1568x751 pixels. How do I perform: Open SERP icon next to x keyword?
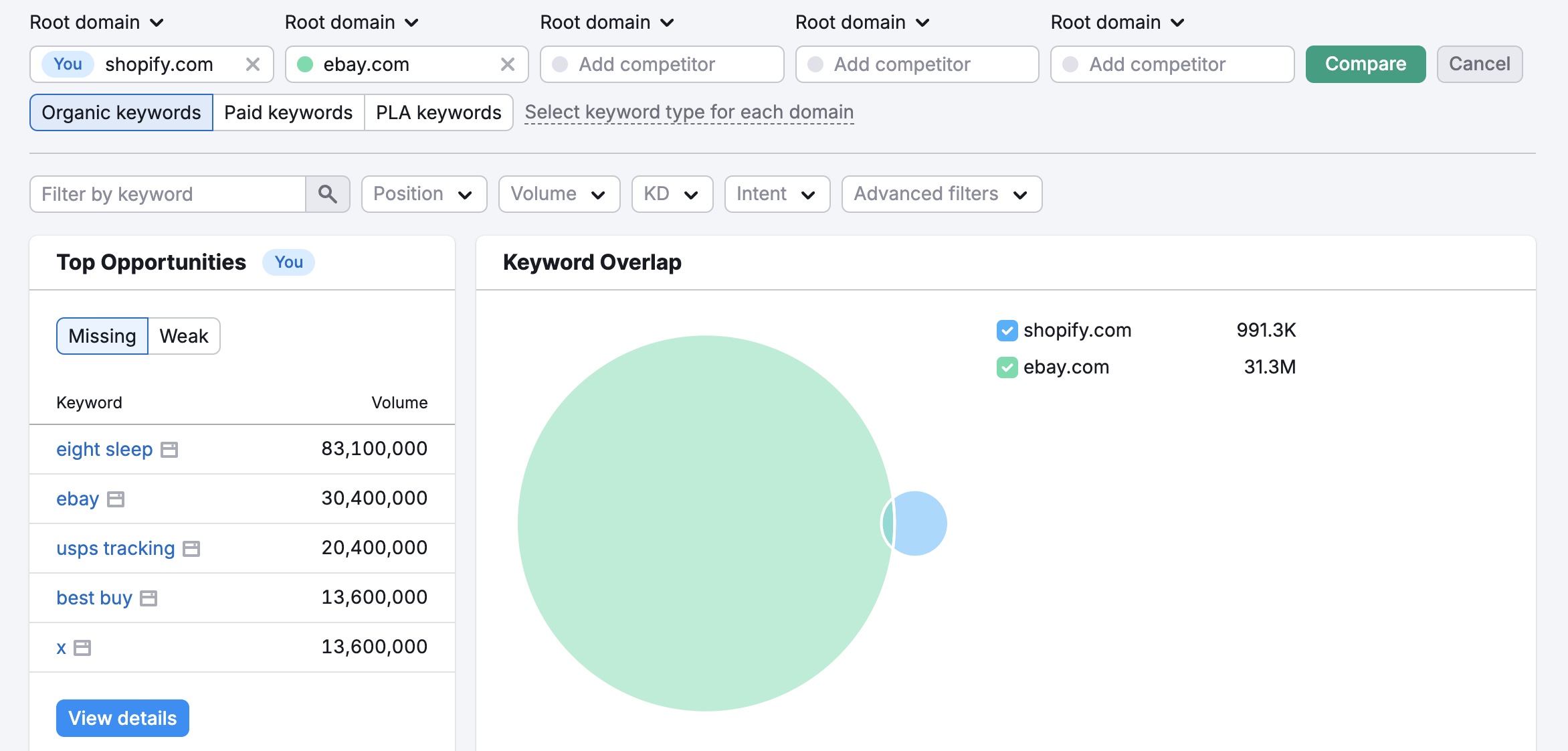pos(82,648)
